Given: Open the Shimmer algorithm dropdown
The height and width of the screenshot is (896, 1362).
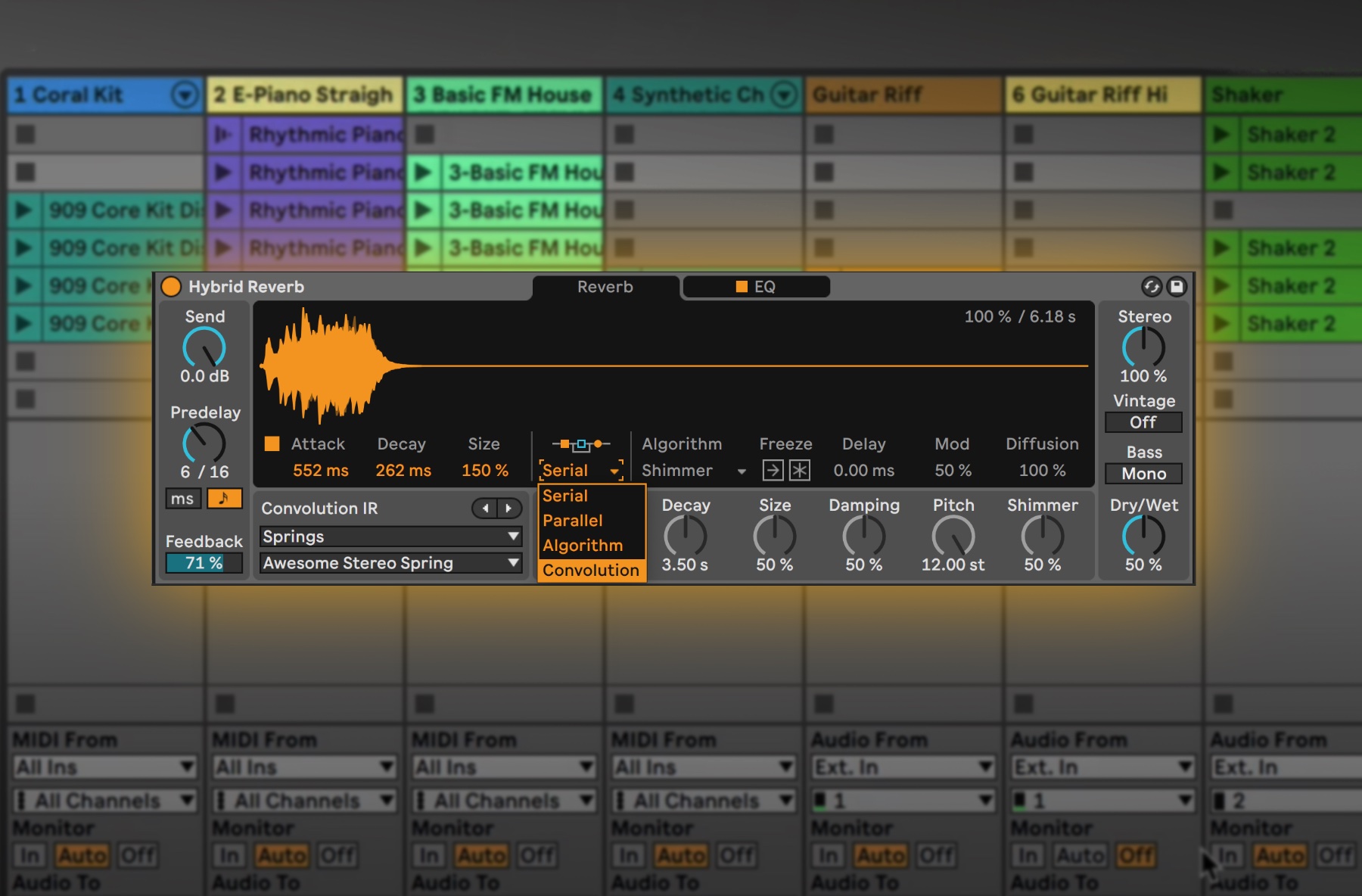Looking at the screenshot, I should pos(694,471).
